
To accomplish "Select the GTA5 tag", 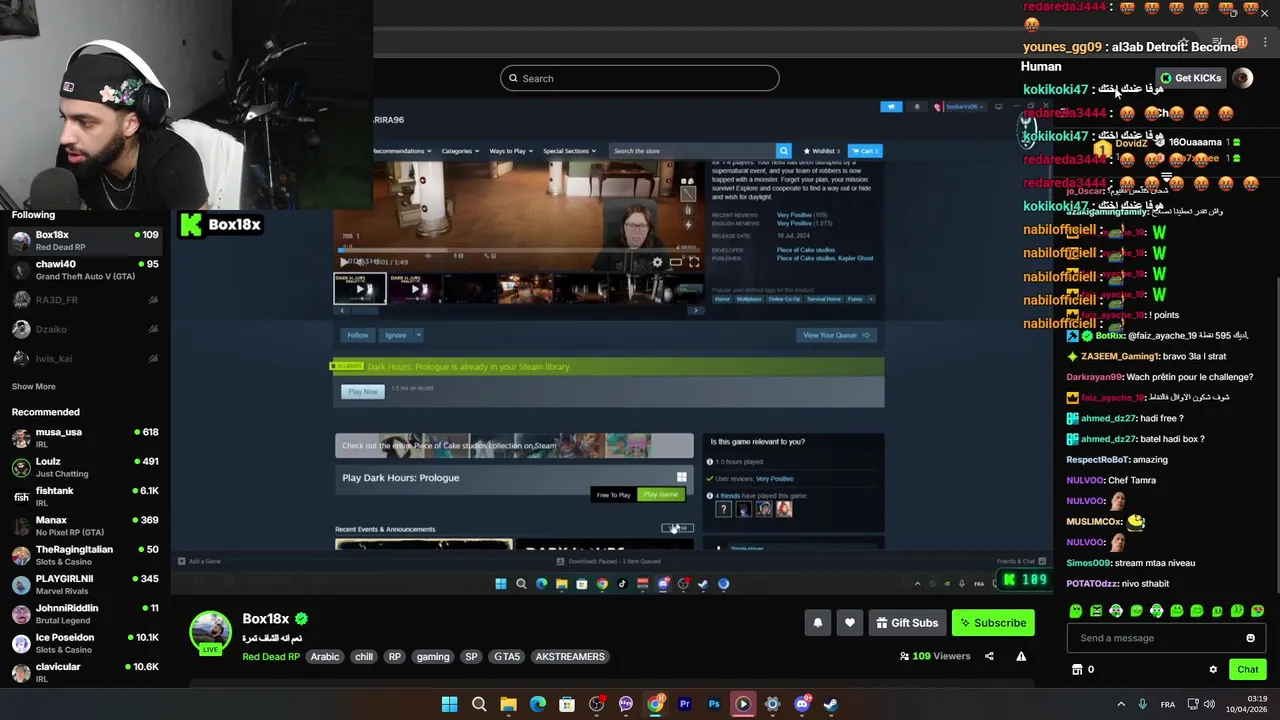I will pos(507,657).
